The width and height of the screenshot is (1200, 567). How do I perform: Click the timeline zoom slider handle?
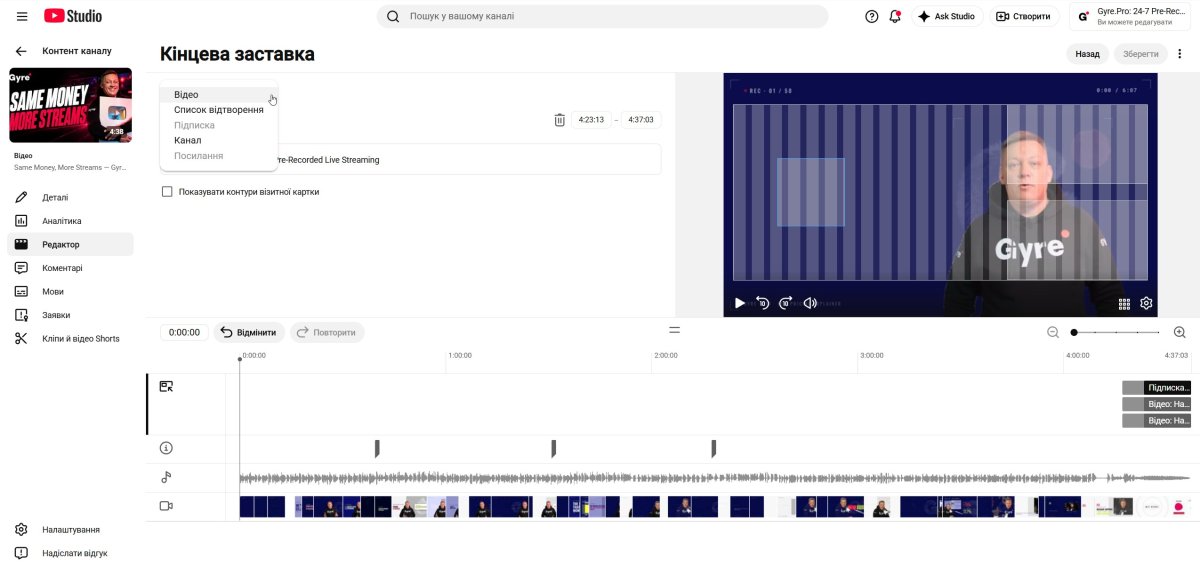pyautogui.click(x=1074, y=332)
